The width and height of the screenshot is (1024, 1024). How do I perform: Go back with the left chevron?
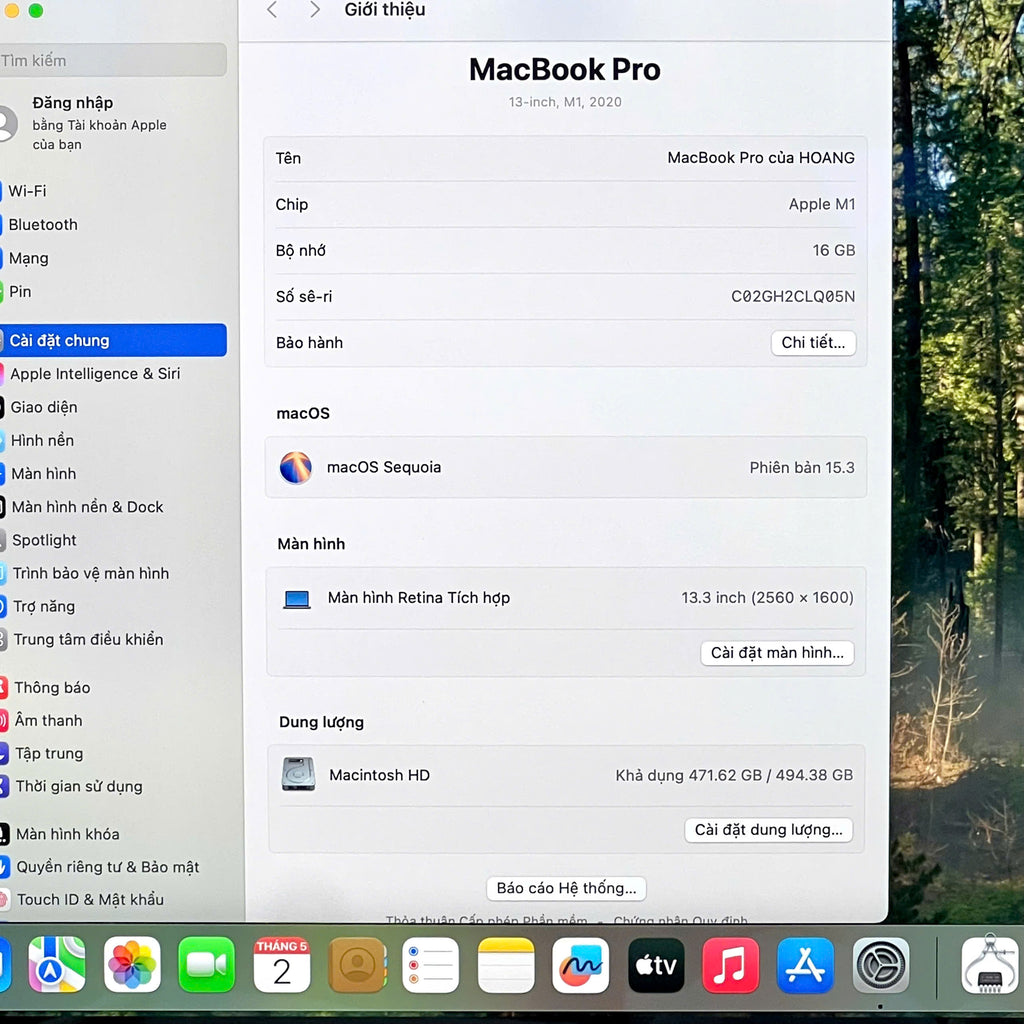coord(272,9)
